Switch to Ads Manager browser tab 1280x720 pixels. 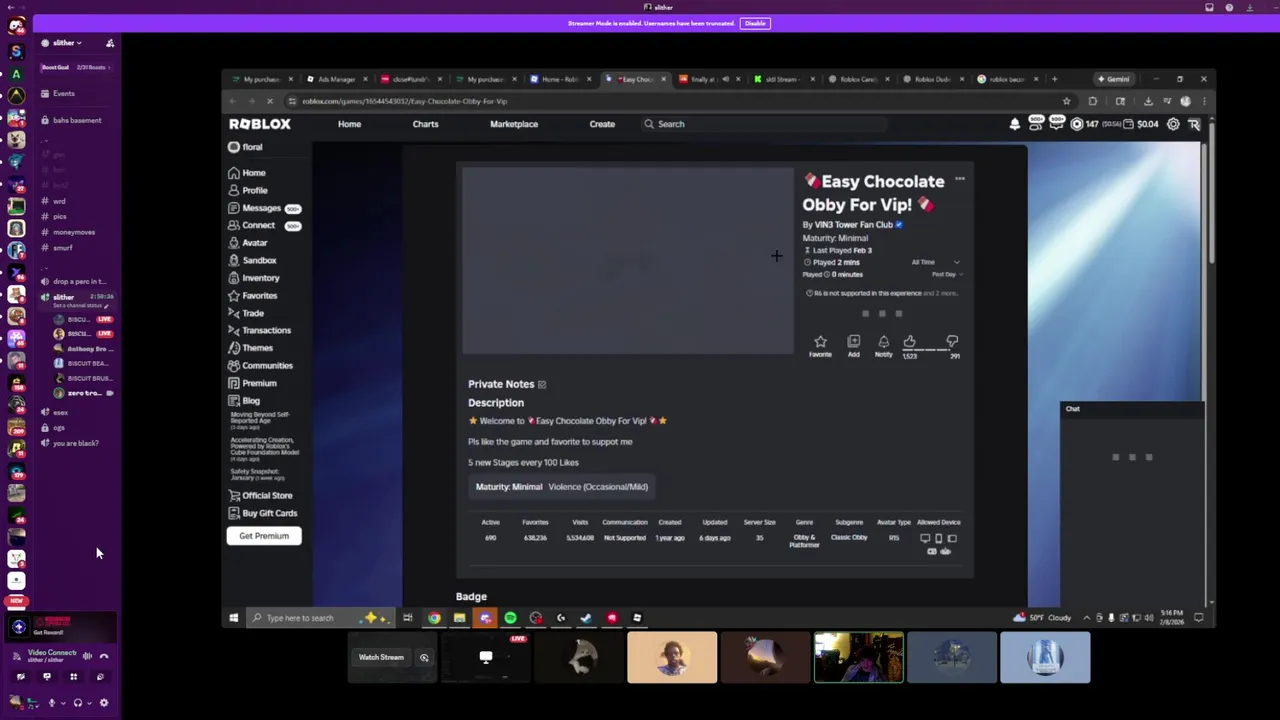click(x=336, y=79)
